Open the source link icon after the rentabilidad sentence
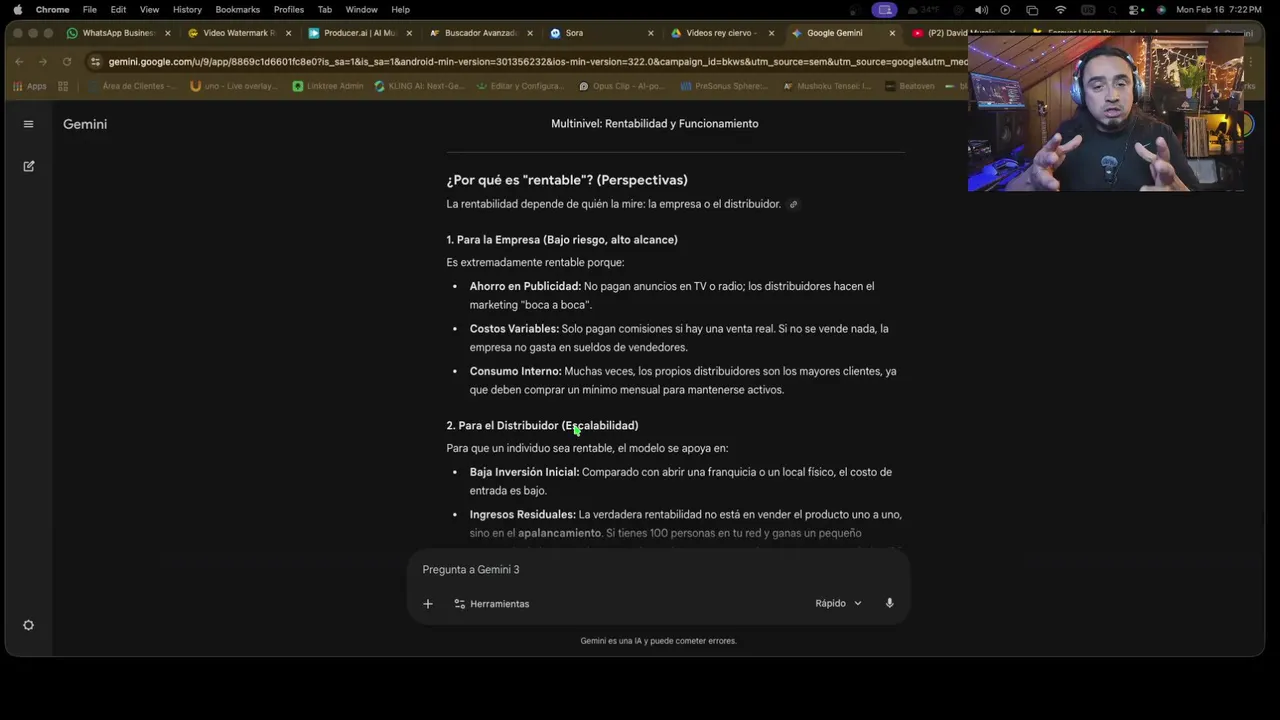The width and height of the screenshot is (1280, 720). click(x=794, y=204)
